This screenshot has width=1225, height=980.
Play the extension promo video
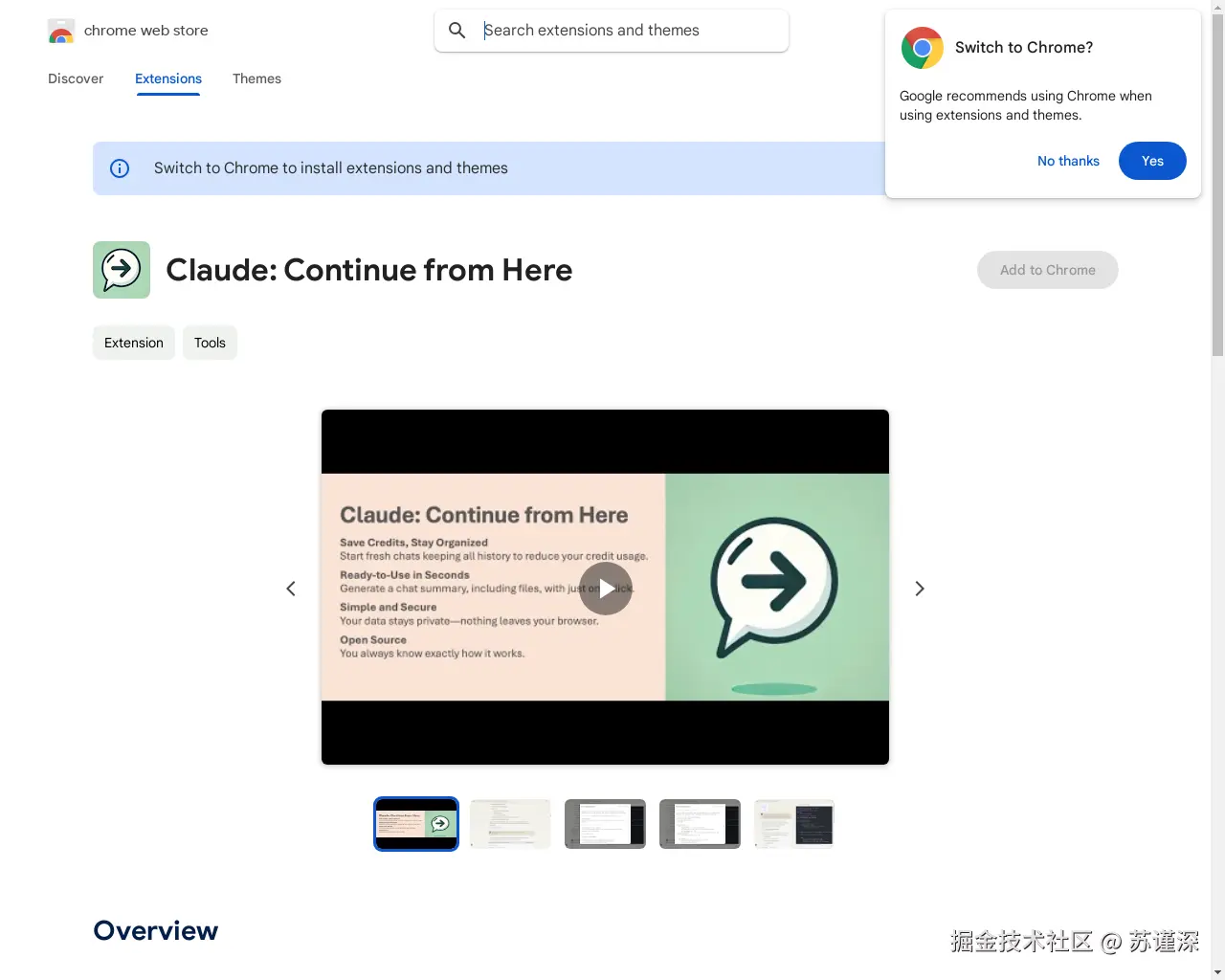[605, 588]
